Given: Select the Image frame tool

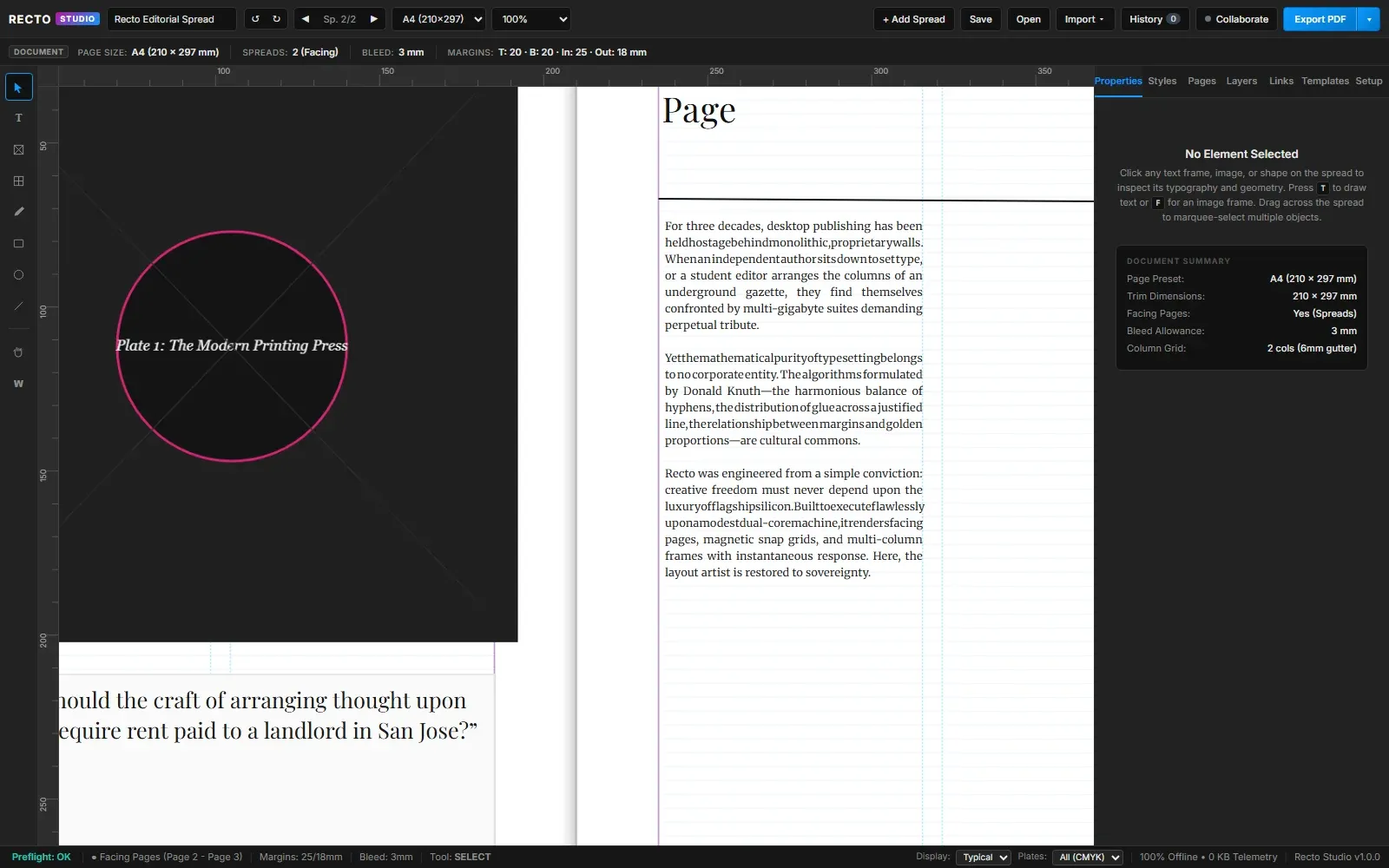Looking at the screenshot, I should coord(18,149).
